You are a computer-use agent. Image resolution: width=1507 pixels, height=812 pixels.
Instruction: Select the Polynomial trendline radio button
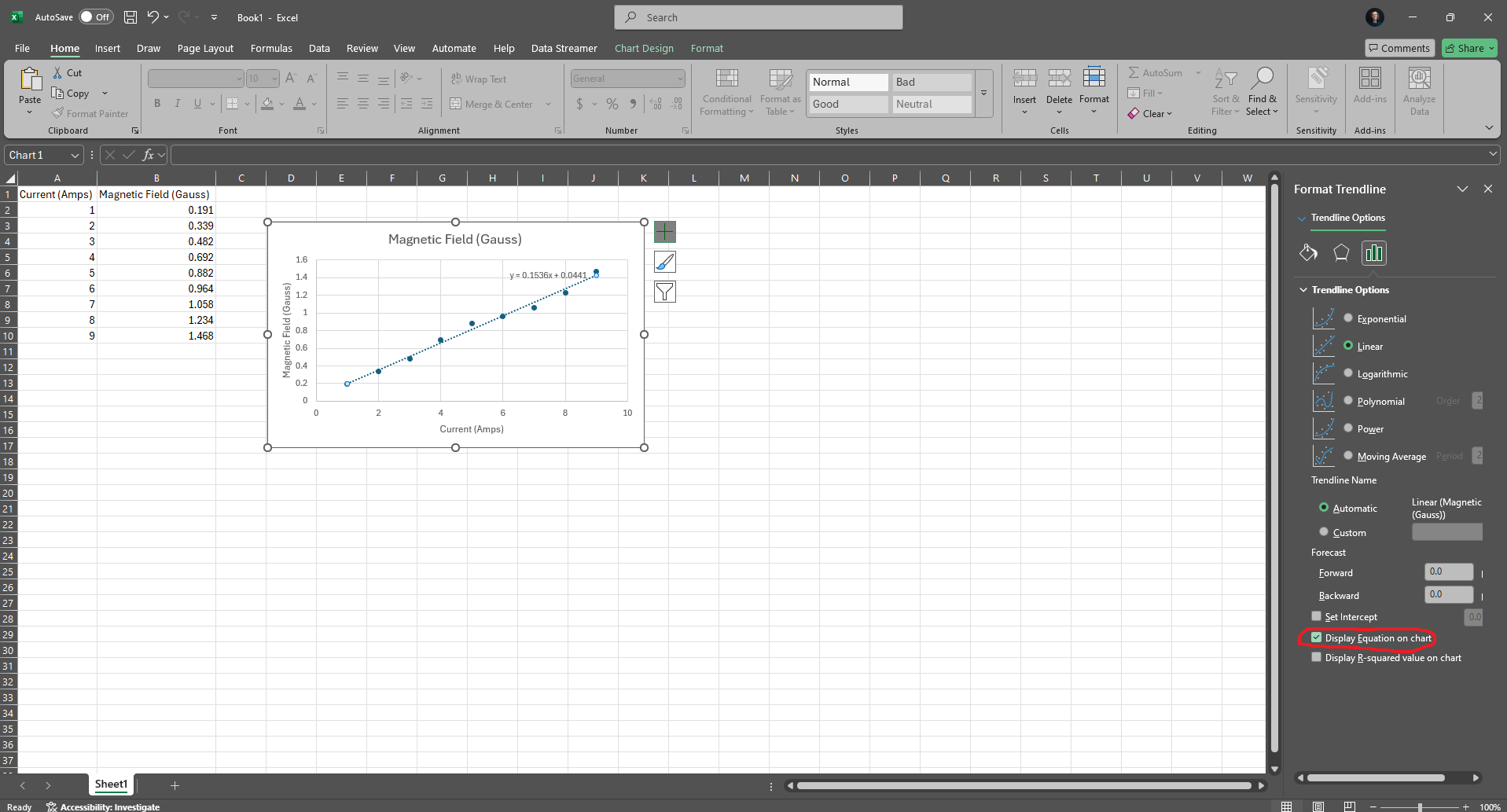tap(1348, 401)
